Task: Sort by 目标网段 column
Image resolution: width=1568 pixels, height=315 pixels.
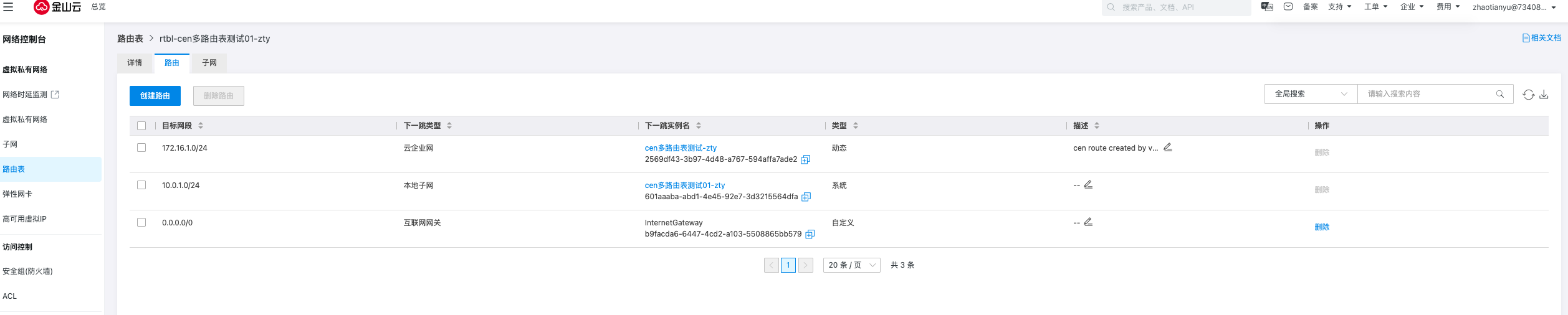Action: point(201,126)
